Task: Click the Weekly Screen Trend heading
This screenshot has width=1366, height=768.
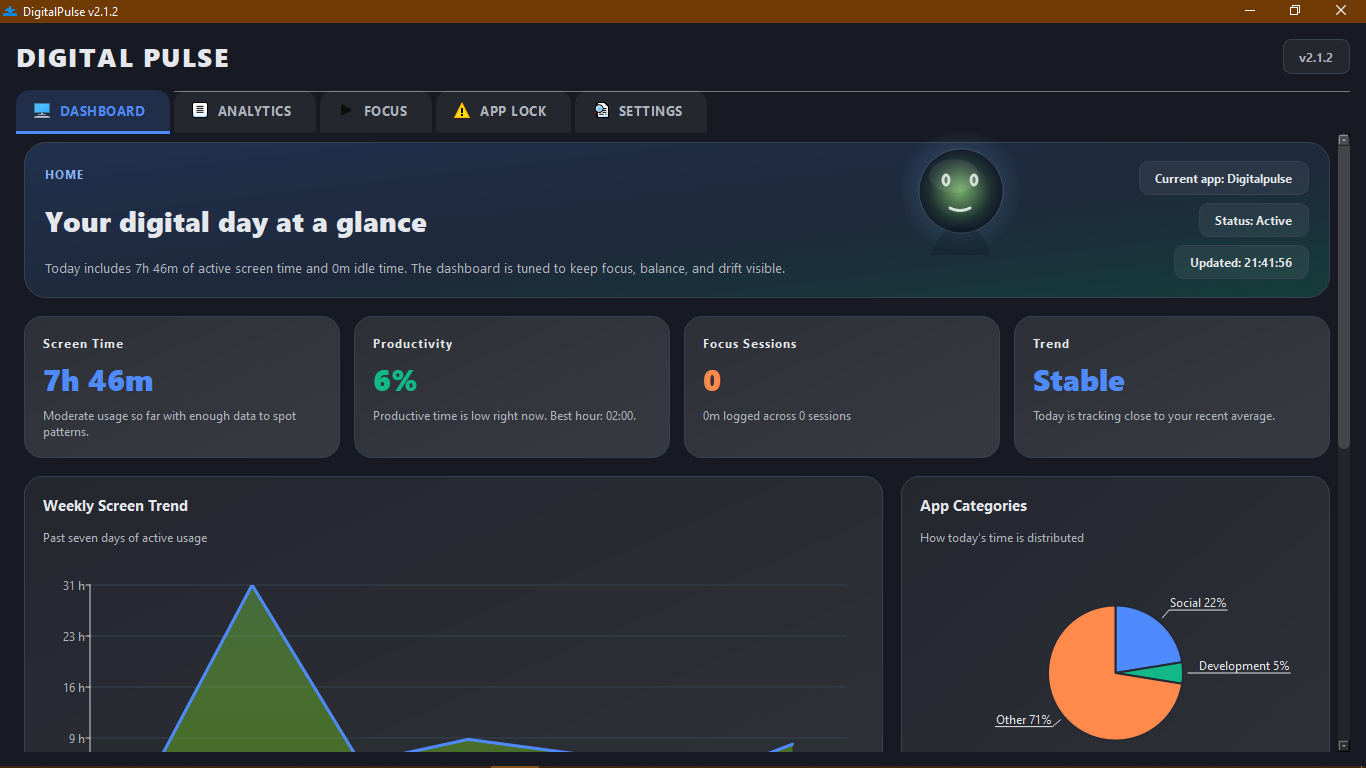Action: tap(115, 506)
